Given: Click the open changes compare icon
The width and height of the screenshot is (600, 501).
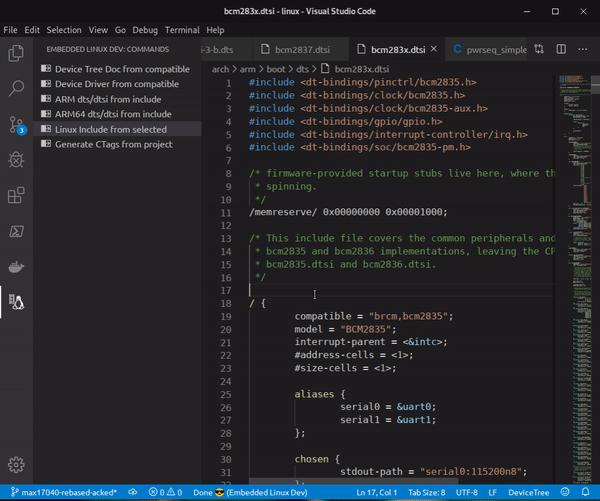Looking at the screenshot, I should pyautogui.click(x=539, y=49).
